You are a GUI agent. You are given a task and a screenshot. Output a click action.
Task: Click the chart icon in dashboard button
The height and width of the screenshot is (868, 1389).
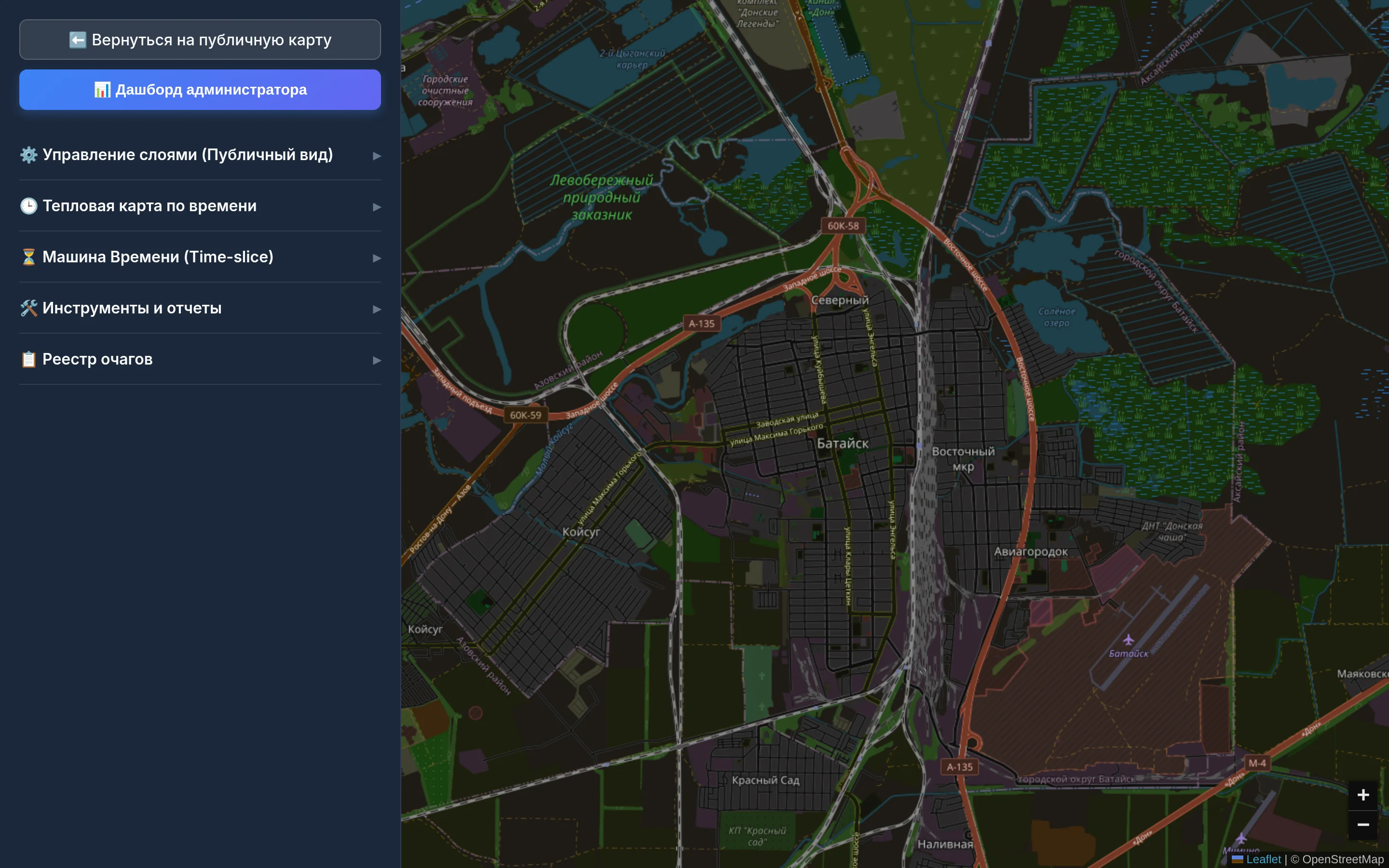click(x=102, y=90)
